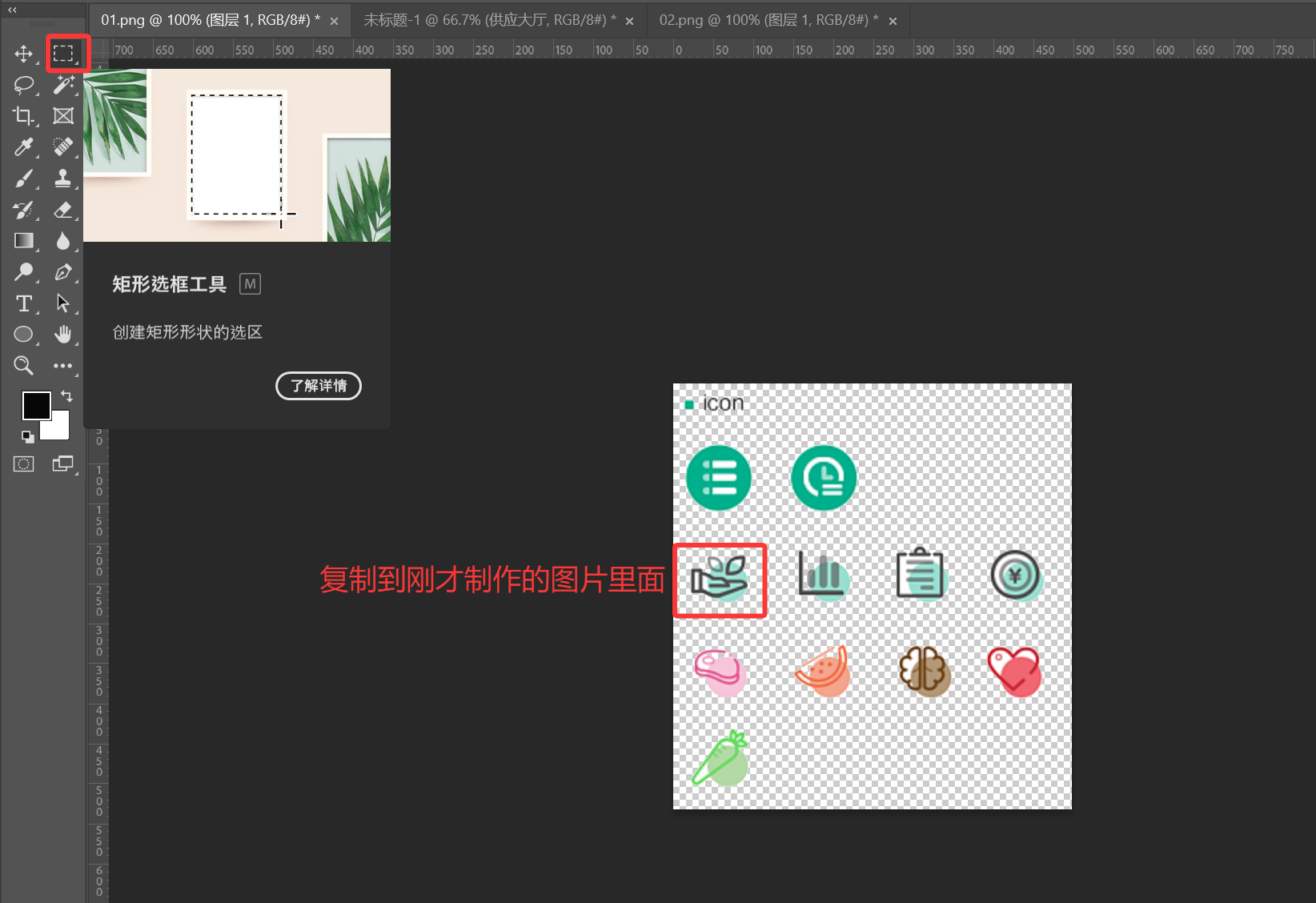
Task: Close the 02.png document tab
Action: [x=893, y=21]
